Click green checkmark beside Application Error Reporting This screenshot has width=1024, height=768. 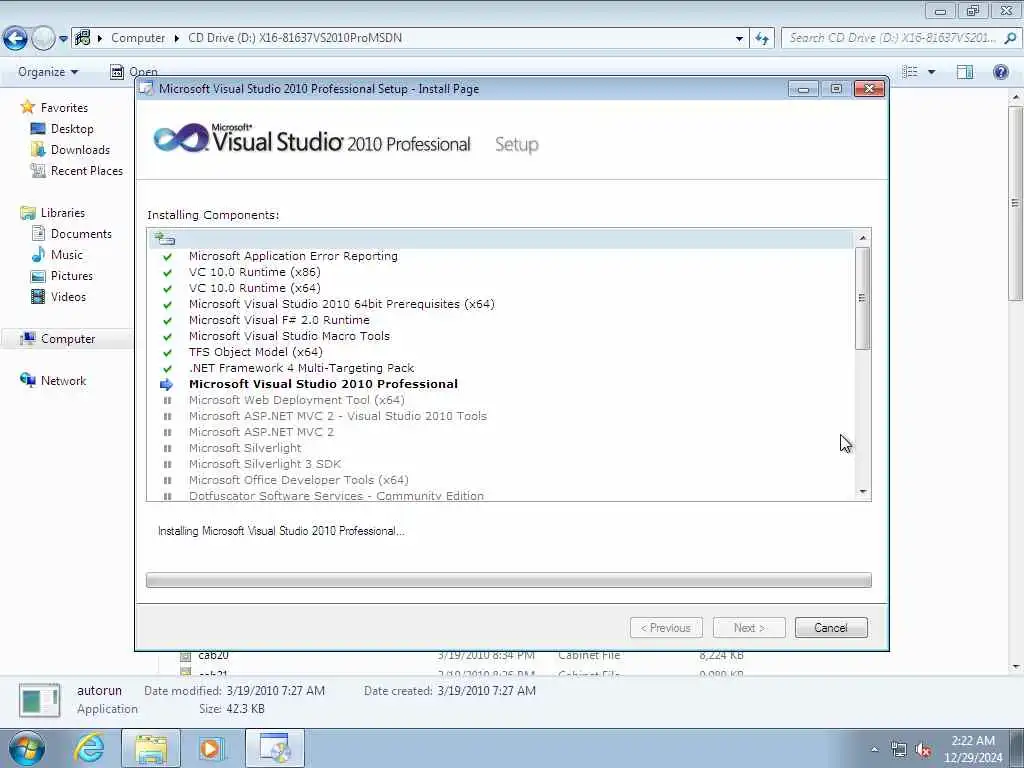tap(167, 257)
